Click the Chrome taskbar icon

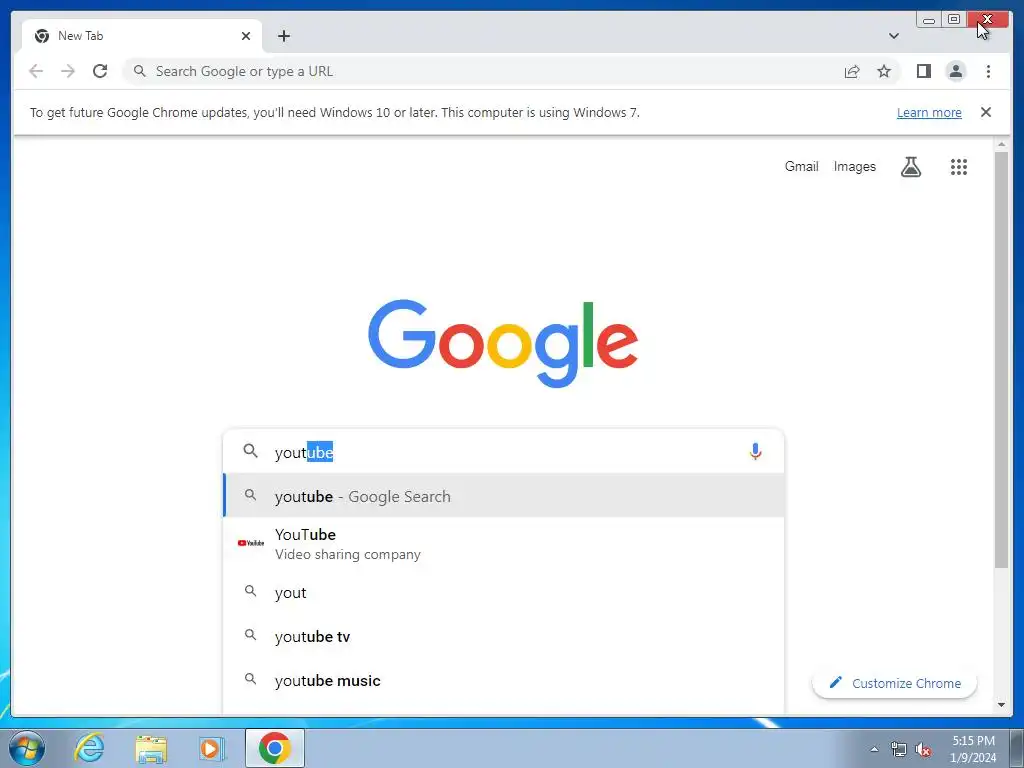[274, 748]
